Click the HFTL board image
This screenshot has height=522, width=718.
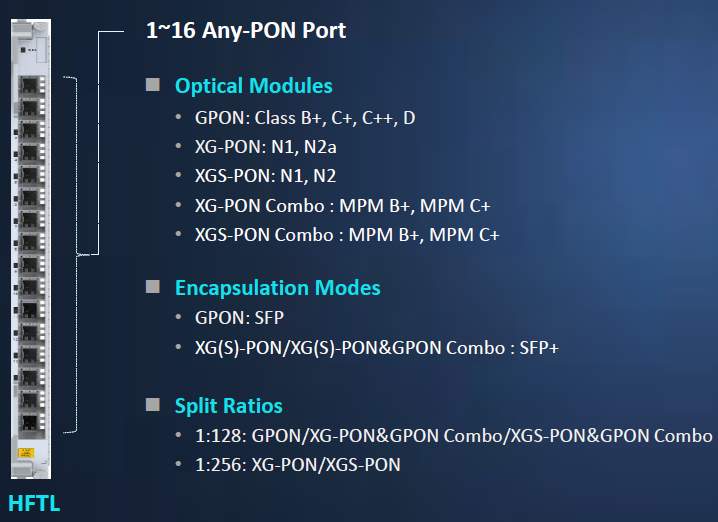point(31,249)
